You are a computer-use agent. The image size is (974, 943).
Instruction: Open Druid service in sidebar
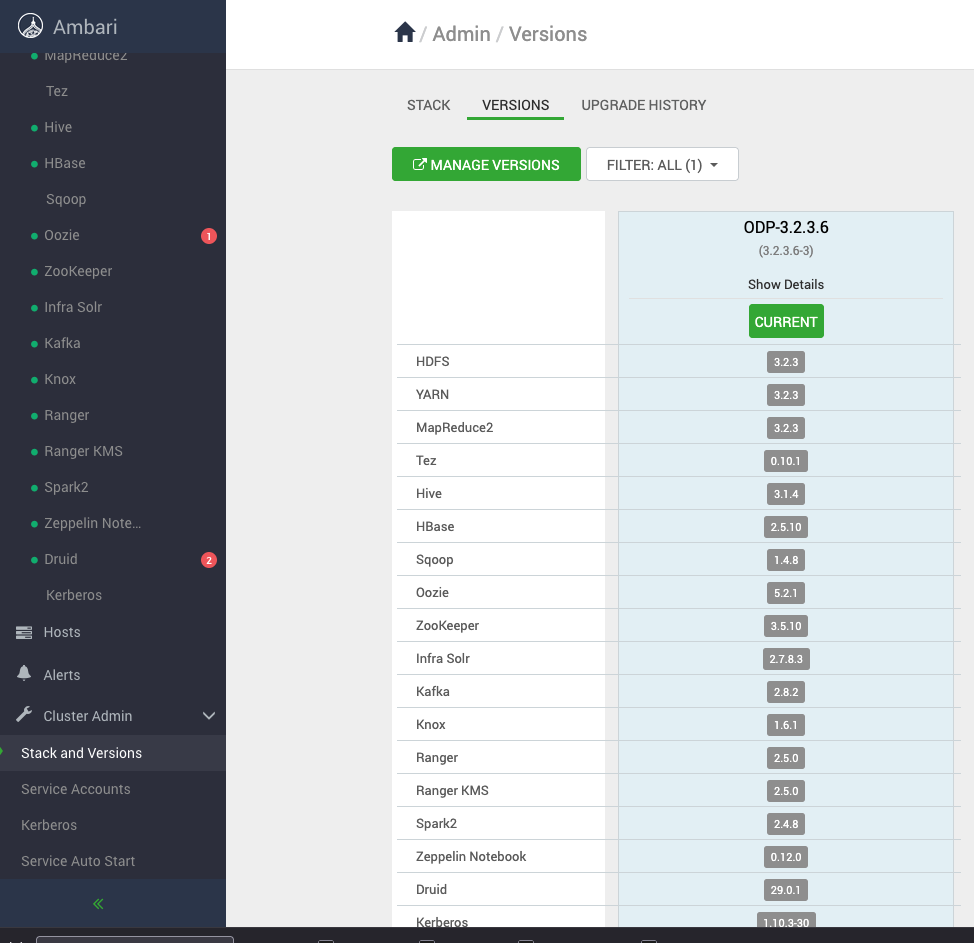[60, 560]
